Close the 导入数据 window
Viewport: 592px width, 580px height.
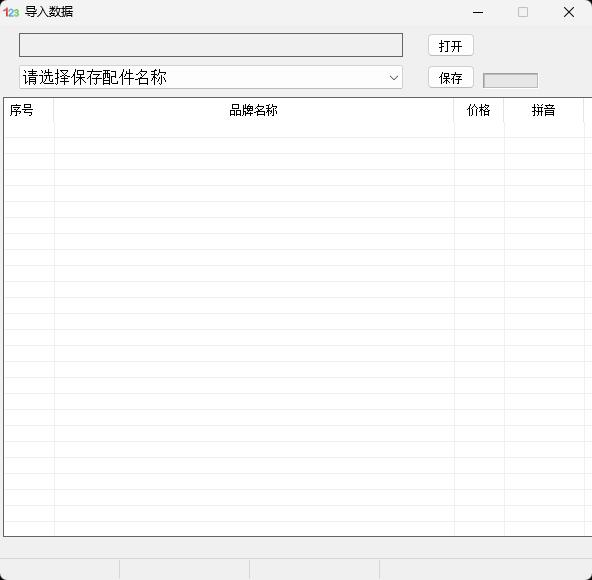tap(569, 12)
